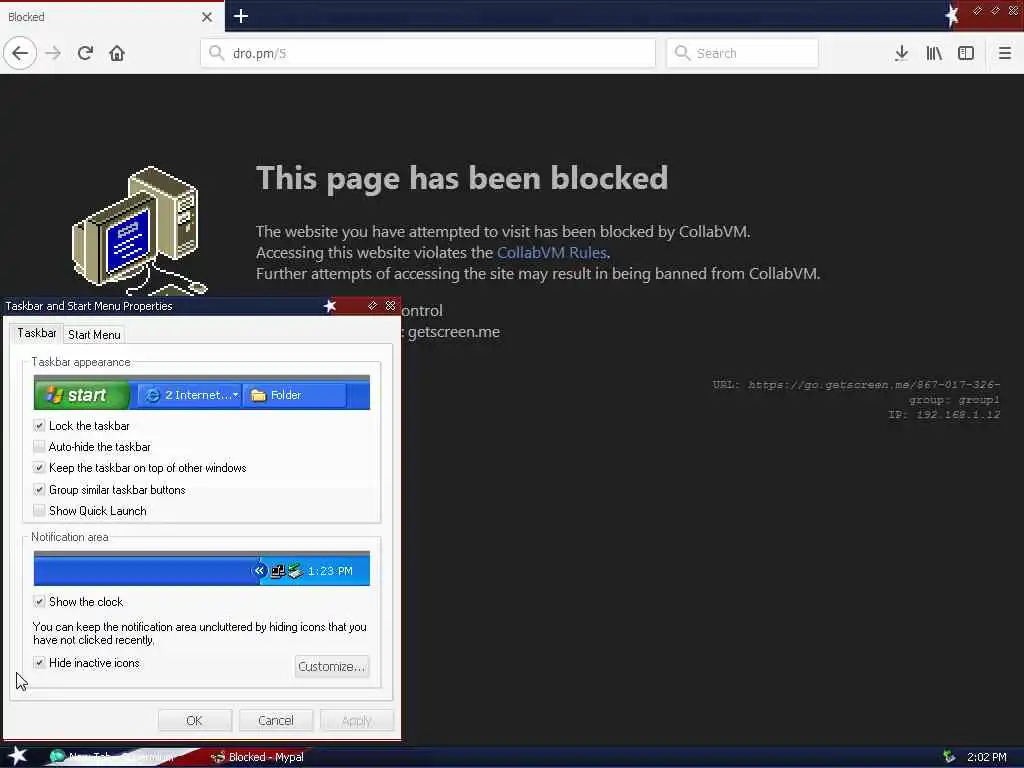
Task: Click the notification area chevron in preview
Action: (x=259, y=571)
